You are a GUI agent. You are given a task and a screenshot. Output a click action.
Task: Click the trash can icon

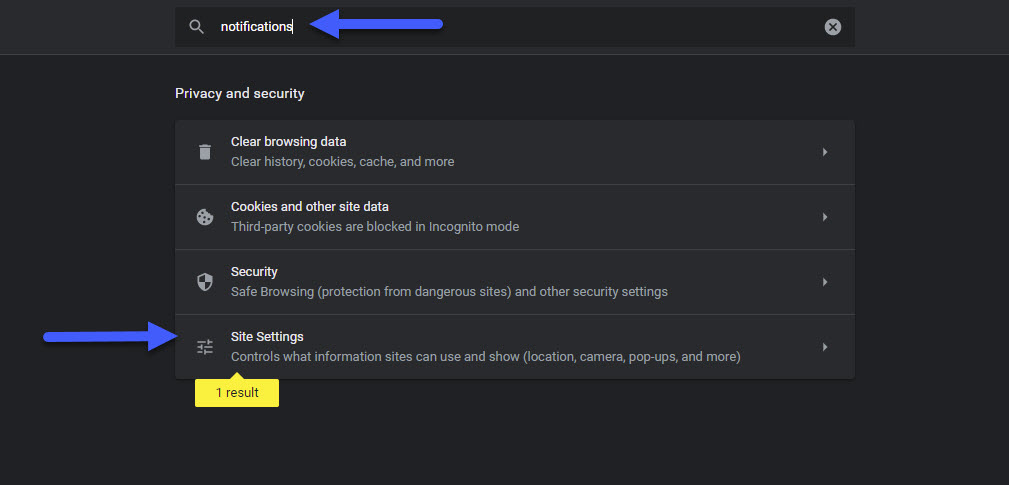point(205,152)
